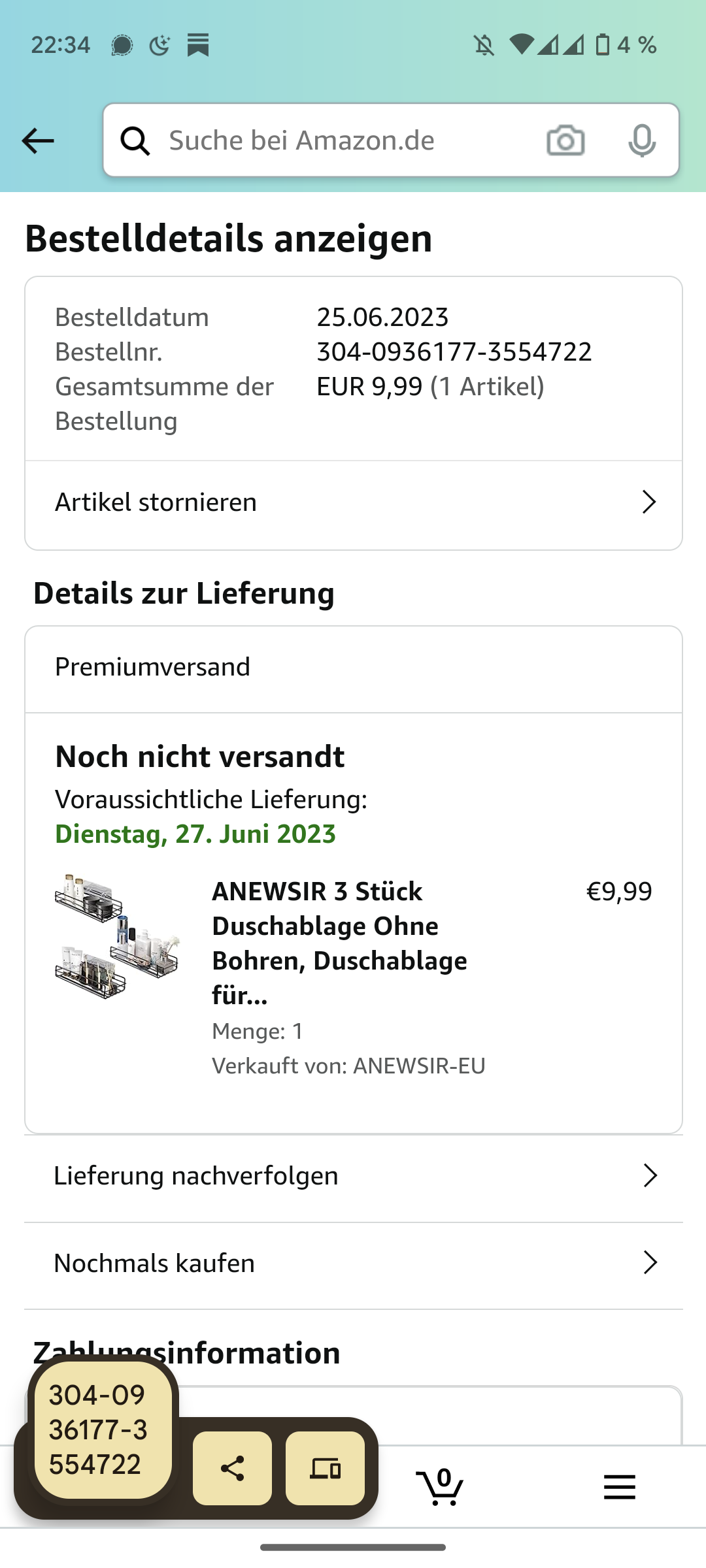Expand Nochmals kaufen chevron
Screen dimensions: 706x1568
(650, 1263)
